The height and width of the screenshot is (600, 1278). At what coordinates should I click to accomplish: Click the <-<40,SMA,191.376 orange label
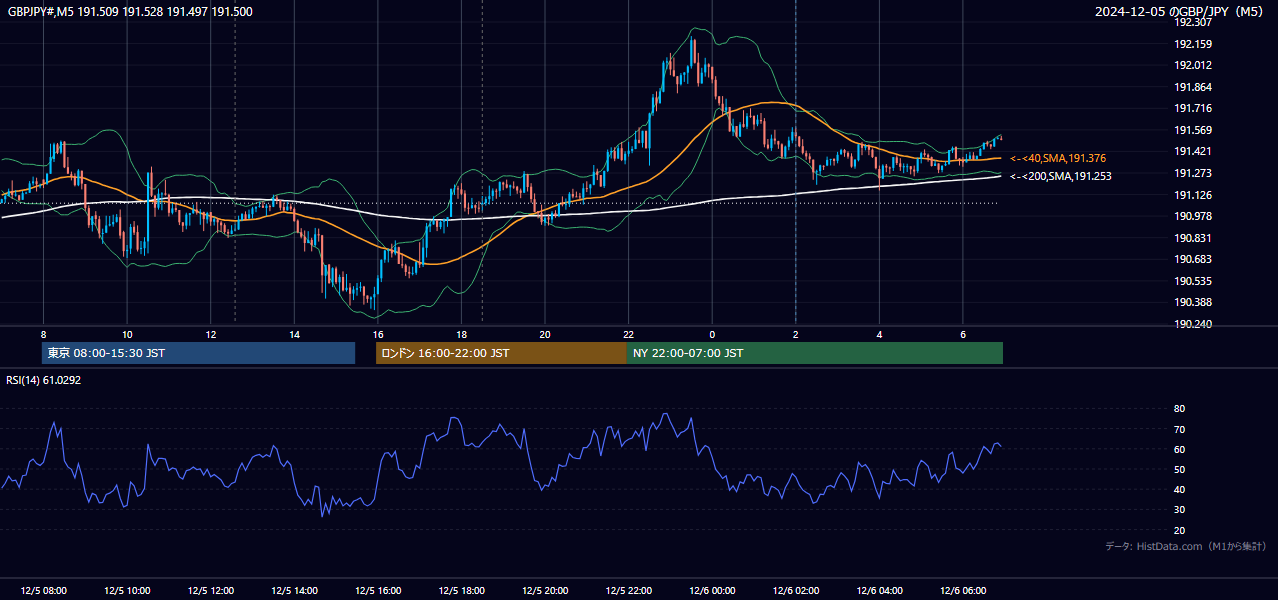pos(1058,158)
